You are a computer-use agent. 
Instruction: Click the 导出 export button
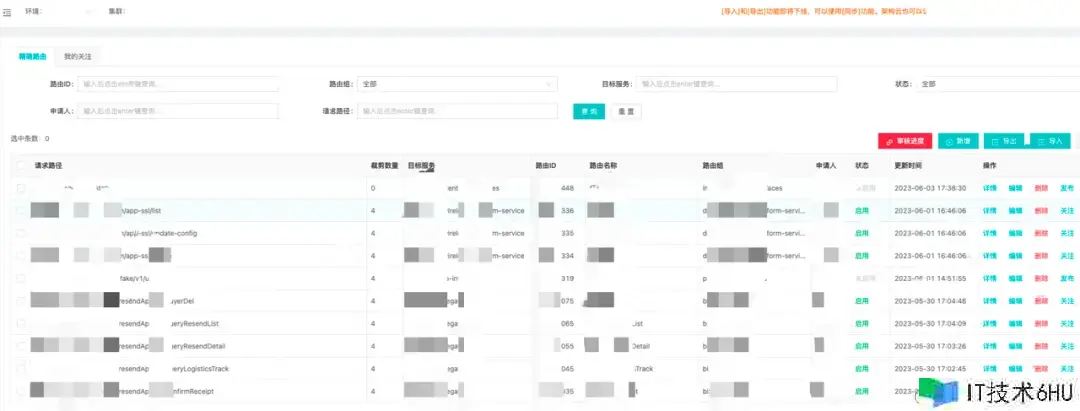point(1003,142)
